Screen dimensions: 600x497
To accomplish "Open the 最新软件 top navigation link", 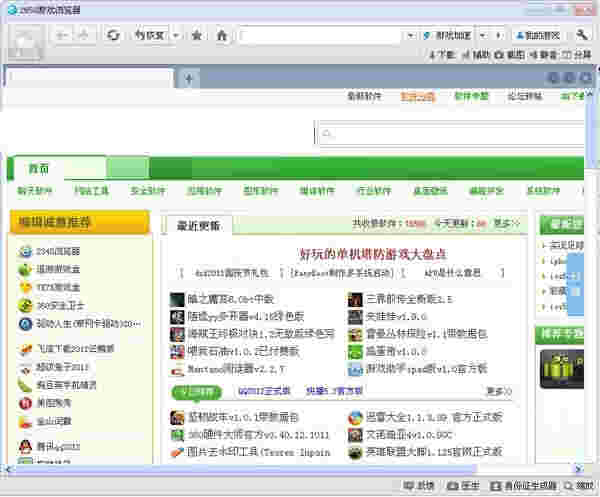I will pyautogui.click(x=364, y=96).
